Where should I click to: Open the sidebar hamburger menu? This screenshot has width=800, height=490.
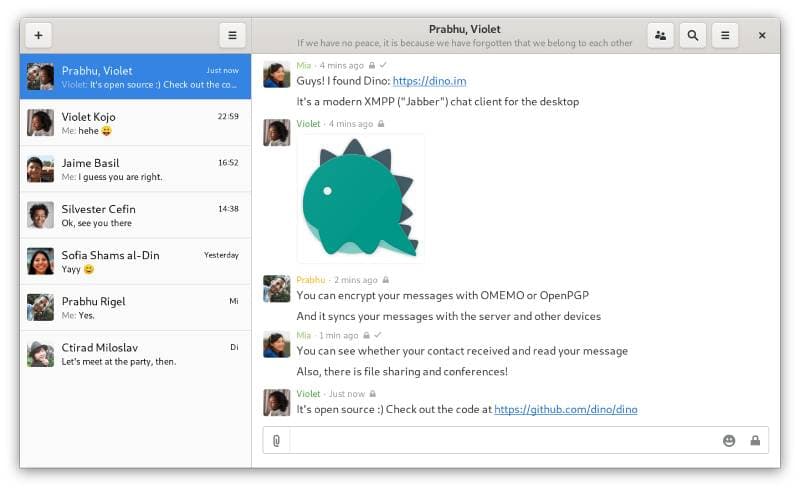click(232, 35)
